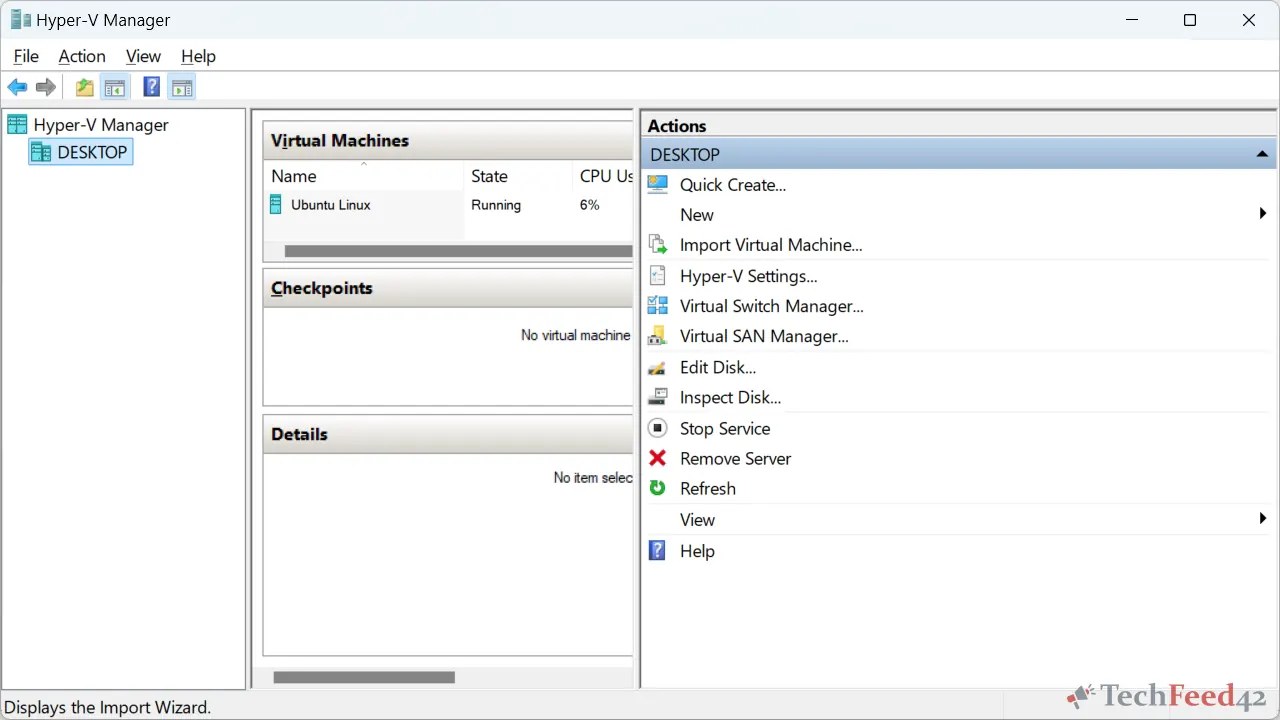Sort by the State column header
Viewport: 1280px width, 720px height.
coord(518,175)
